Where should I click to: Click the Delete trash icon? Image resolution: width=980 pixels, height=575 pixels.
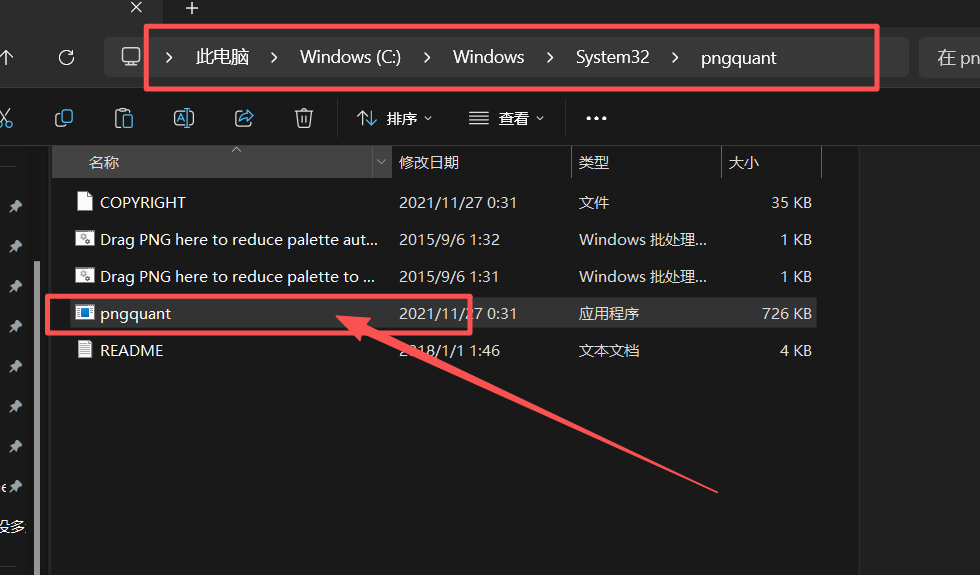304,118
